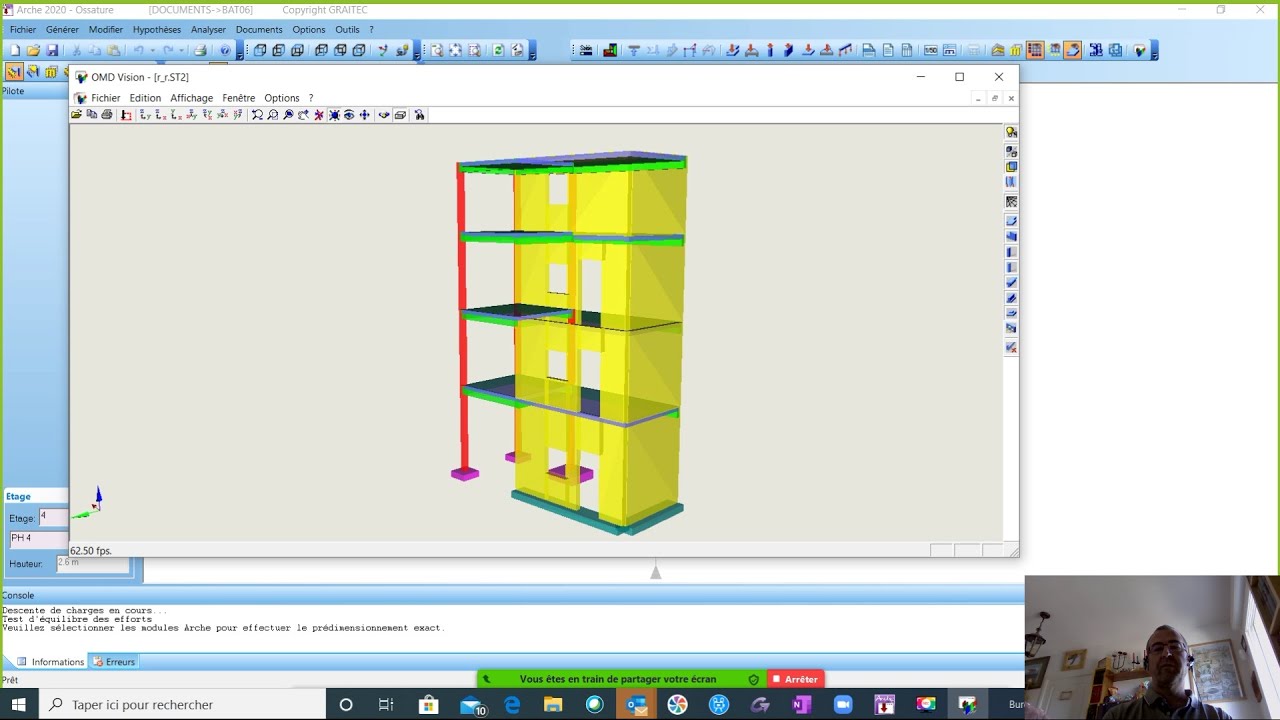The image size is (1280, 720).
Task: Click the green screen sharing notification bar
Action: click(x=621, y=679)
